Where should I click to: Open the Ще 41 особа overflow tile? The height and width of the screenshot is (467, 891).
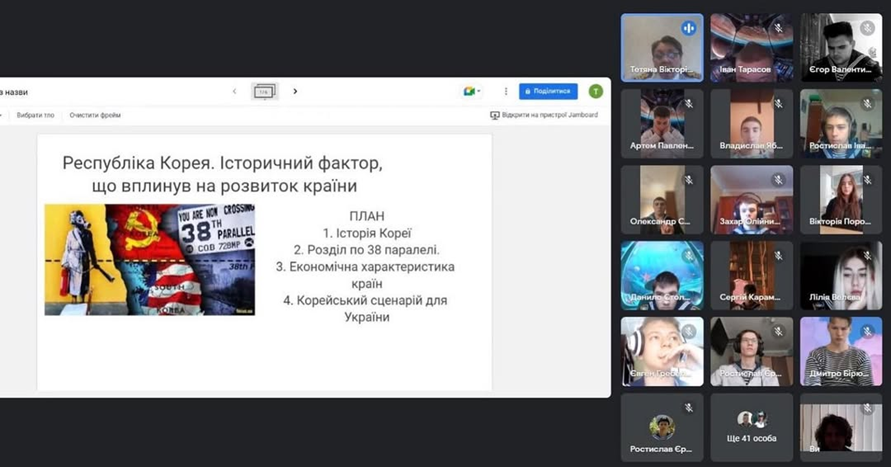751,427
